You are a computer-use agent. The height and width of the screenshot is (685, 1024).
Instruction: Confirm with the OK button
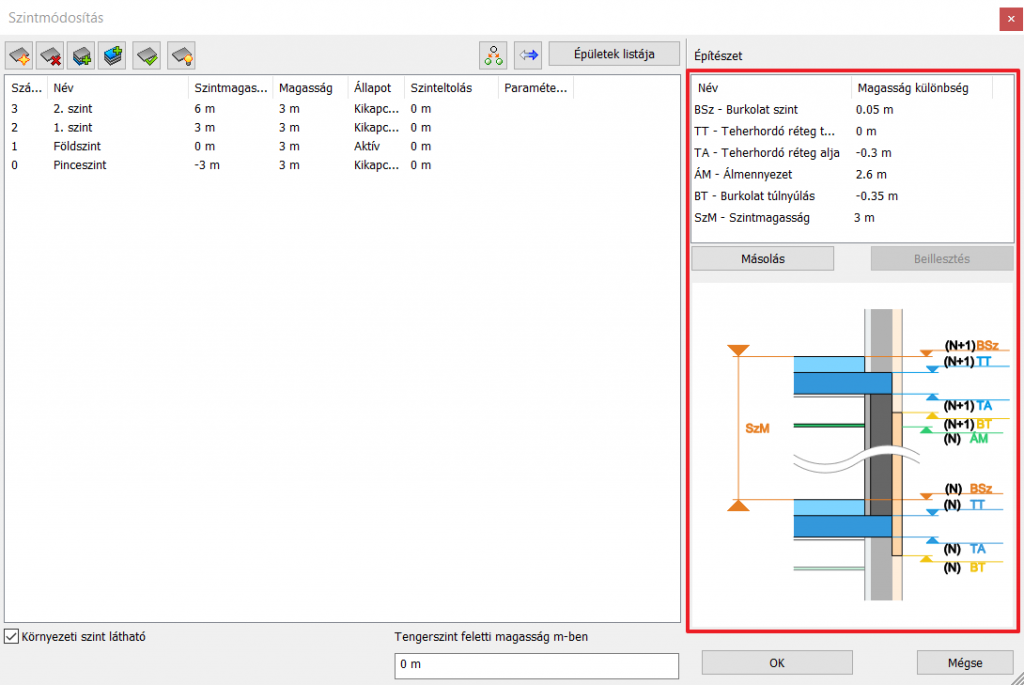coord(776,663)
